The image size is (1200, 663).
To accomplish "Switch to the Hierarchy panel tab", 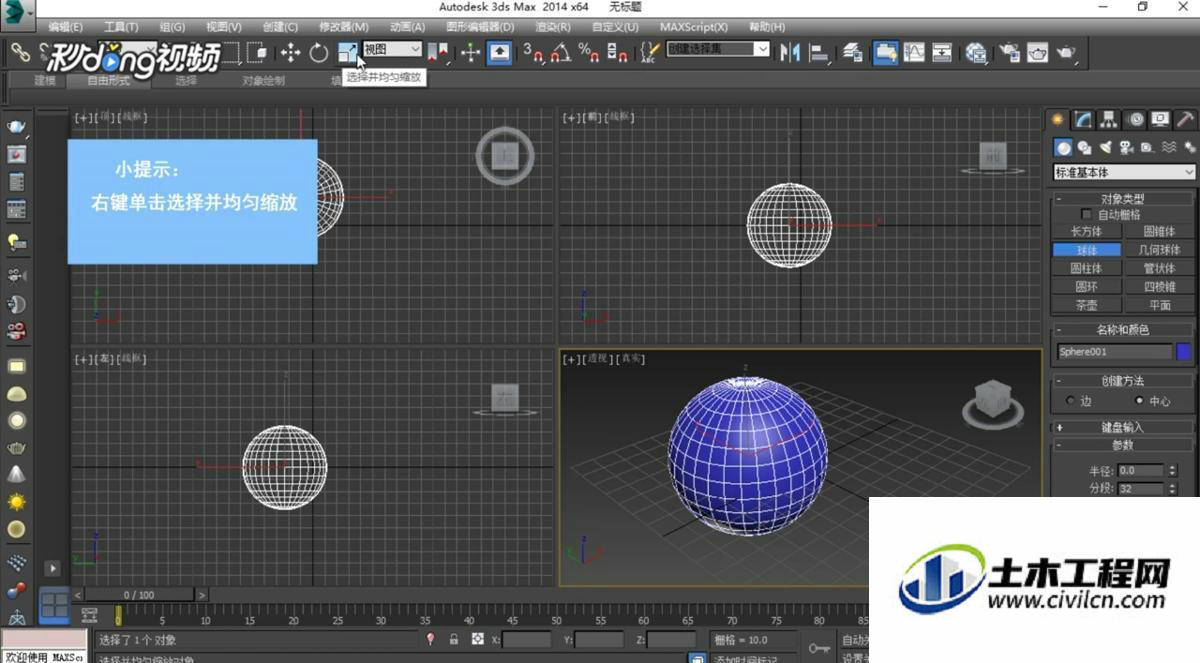I will [x=1109, y=120].
